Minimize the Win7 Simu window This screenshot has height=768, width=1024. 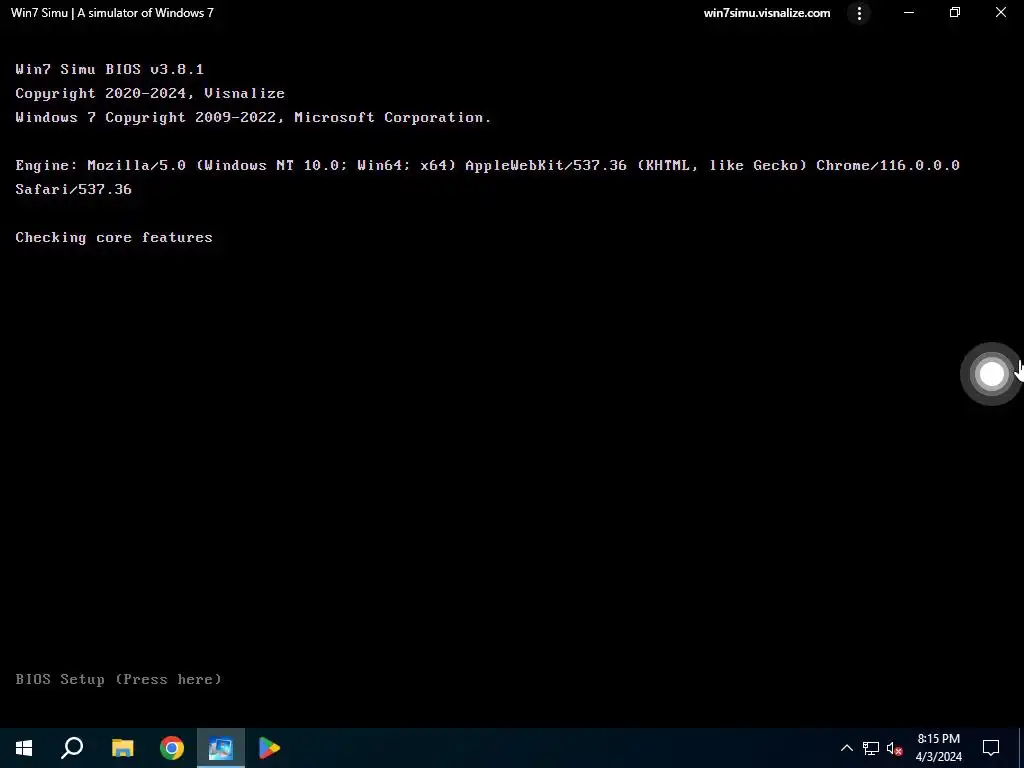(908, 13)
